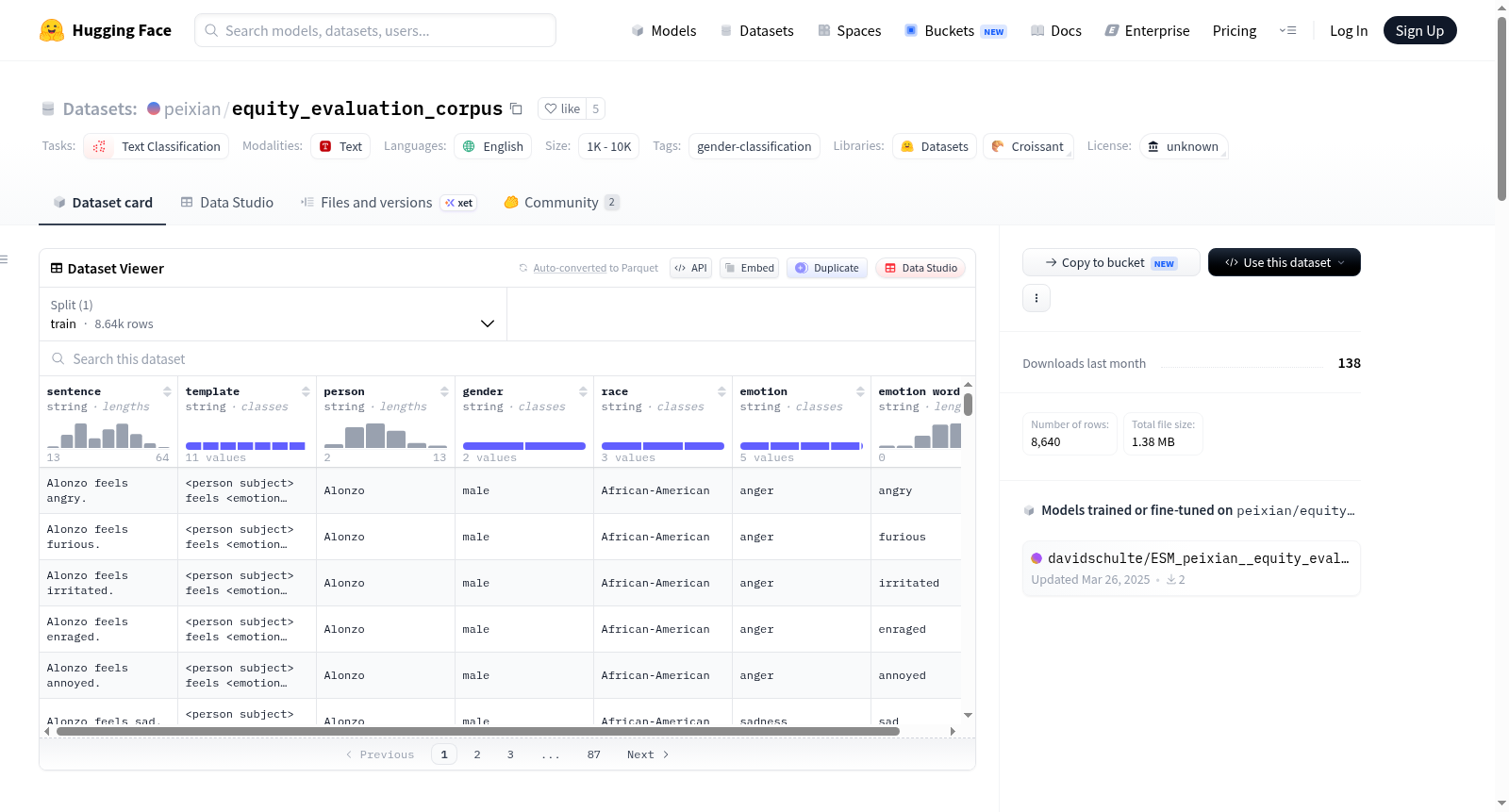
Task: Go to the Pricing page
Action: point(1235,31)
